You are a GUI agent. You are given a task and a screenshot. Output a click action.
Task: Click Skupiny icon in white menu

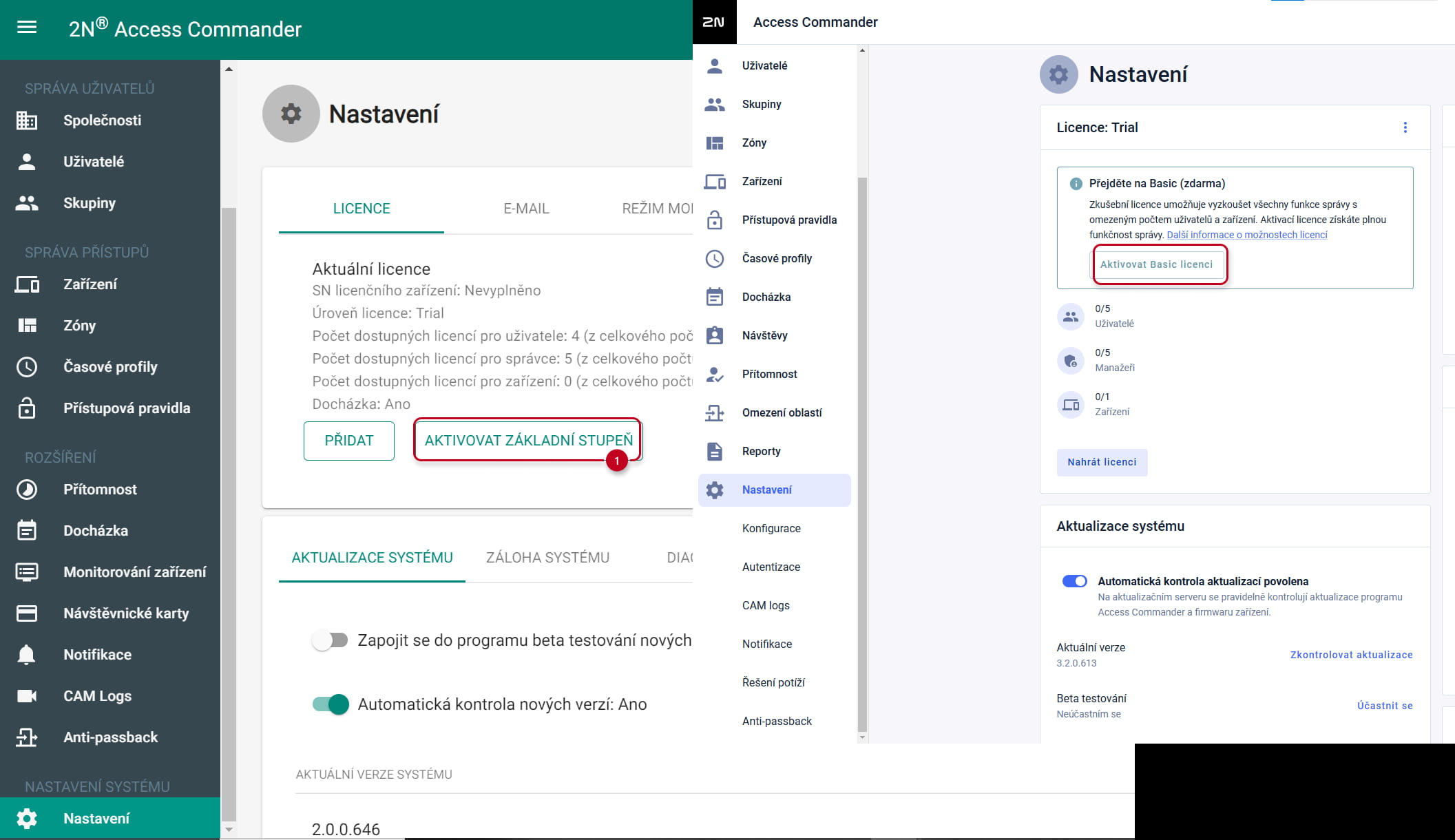[715, 105]
